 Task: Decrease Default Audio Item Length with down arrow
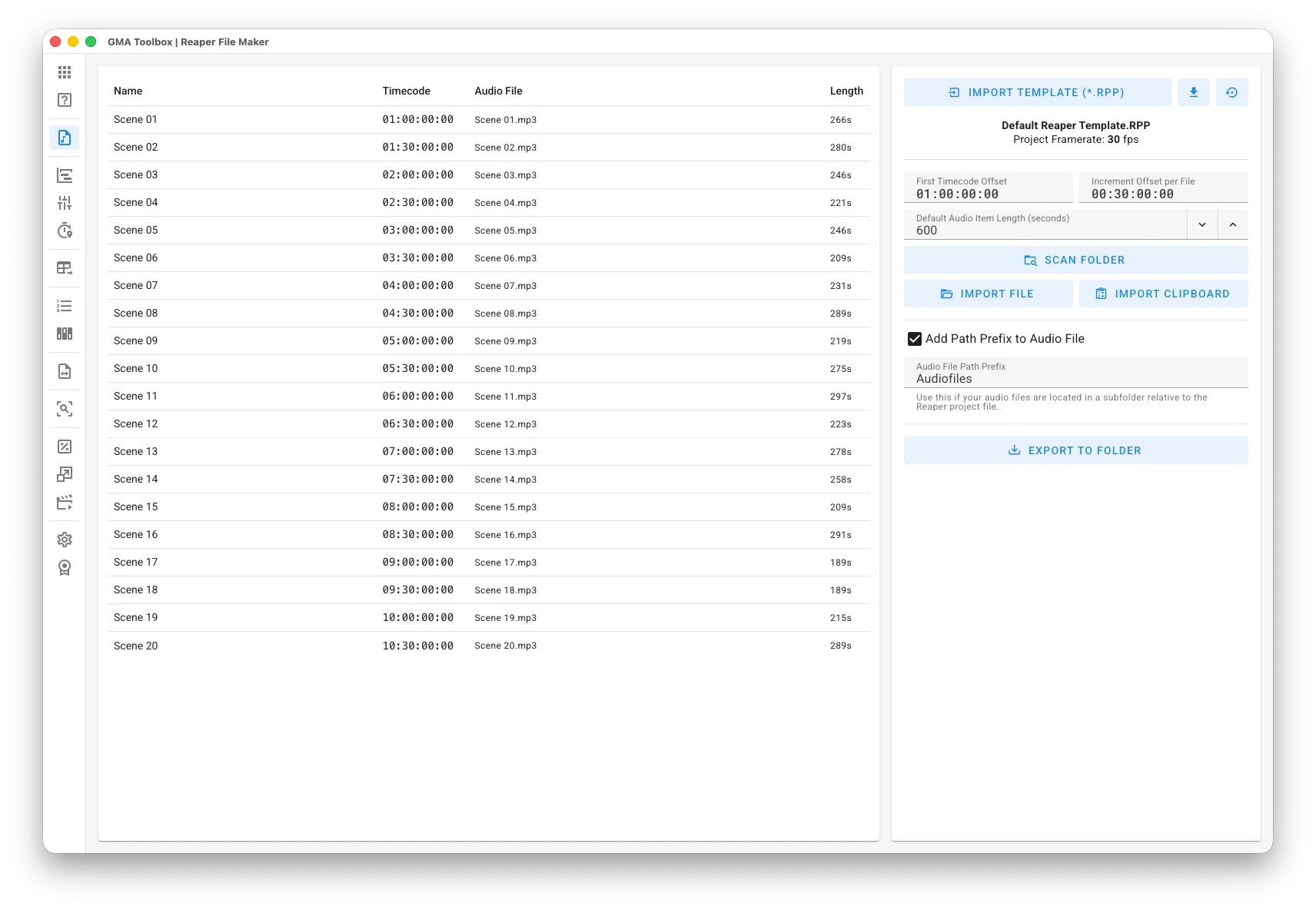1202,224
